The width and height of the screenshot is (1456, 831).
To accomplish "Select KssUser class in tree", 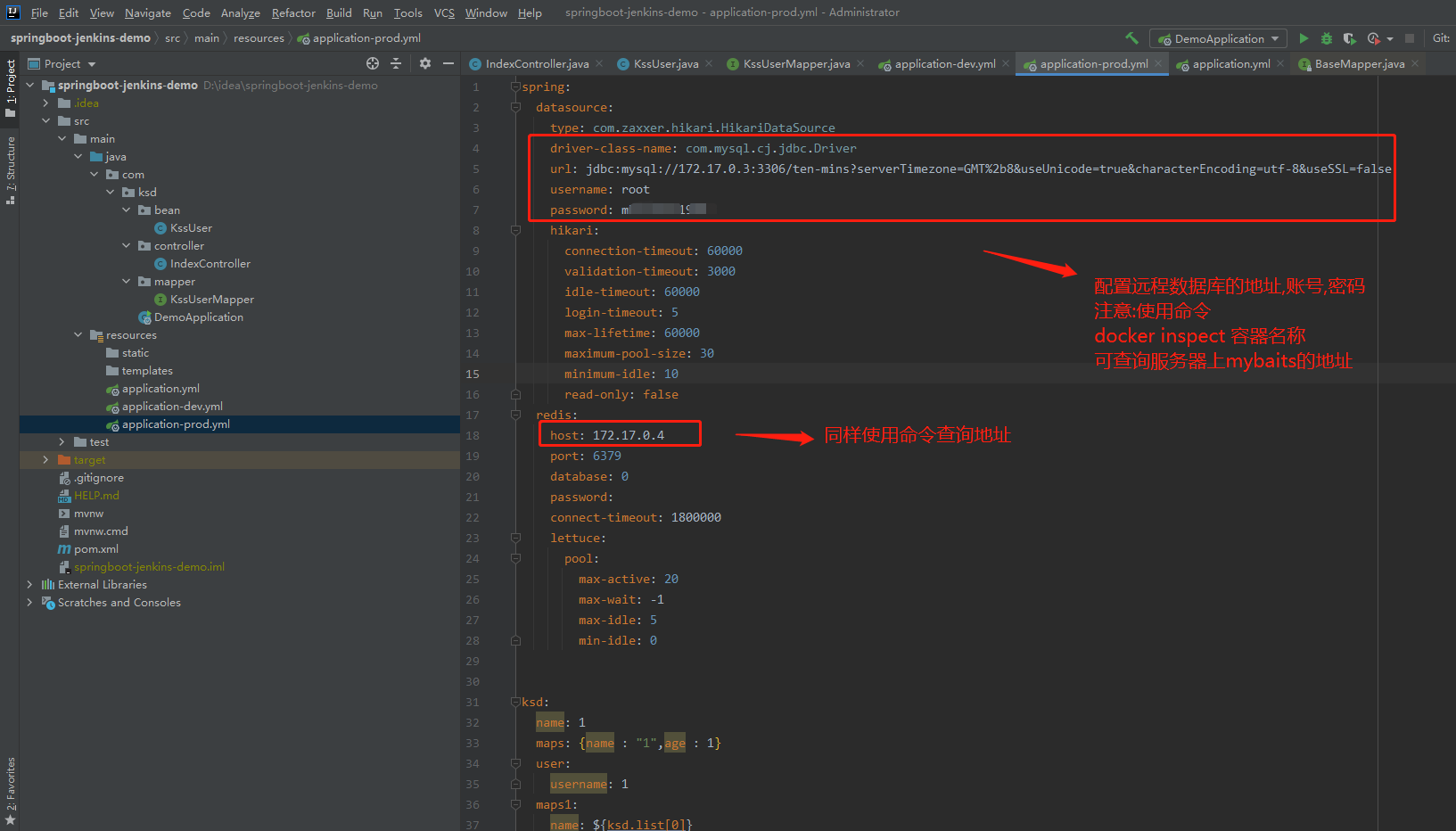I will point(191,227).
